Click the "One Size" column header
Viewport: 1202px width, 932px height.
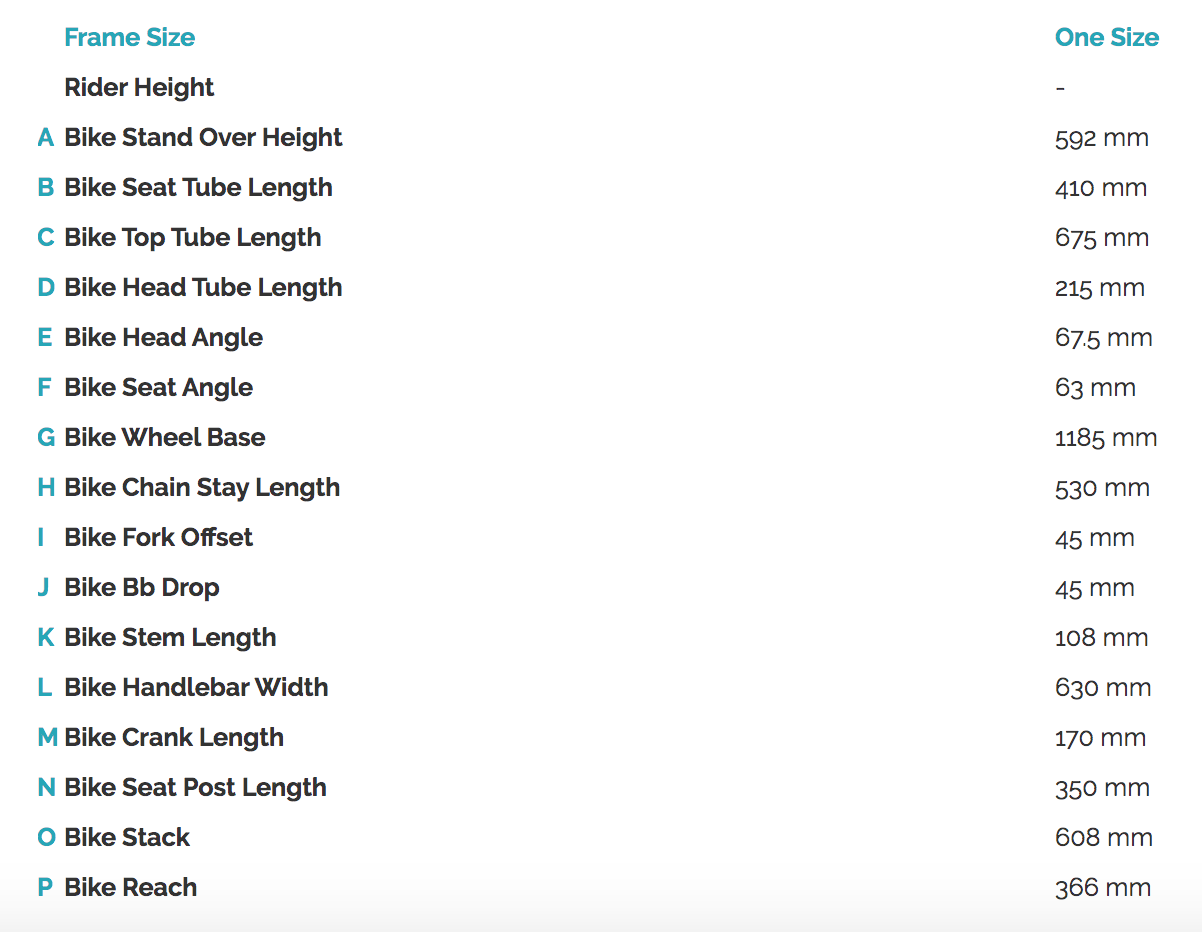[x=1106, y=38]
